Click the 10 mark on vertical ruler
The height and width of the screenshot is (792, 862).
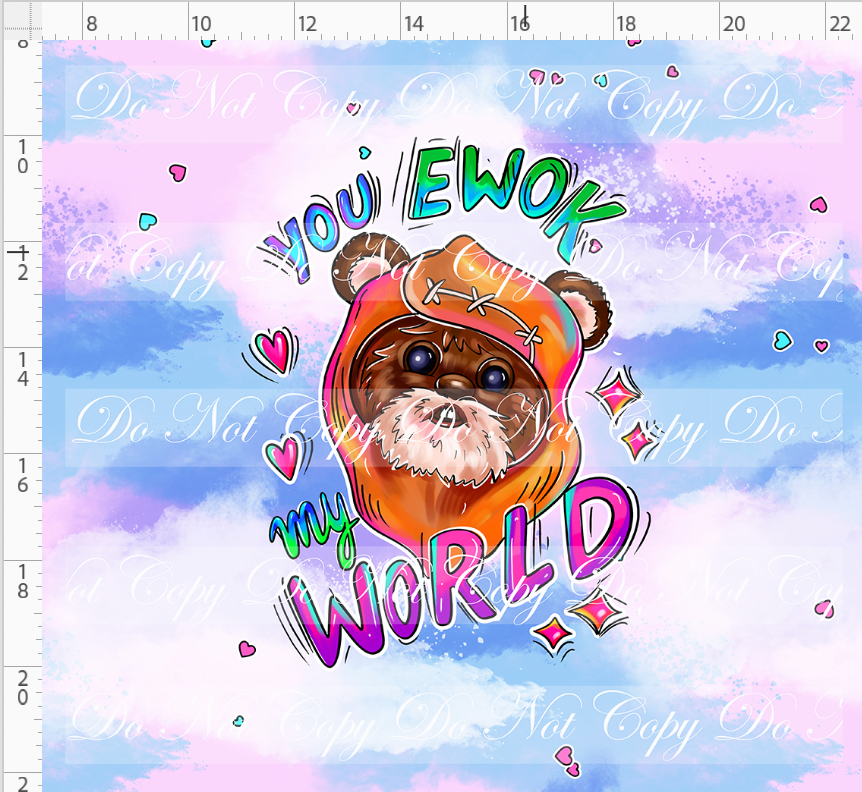click(23, 156)
